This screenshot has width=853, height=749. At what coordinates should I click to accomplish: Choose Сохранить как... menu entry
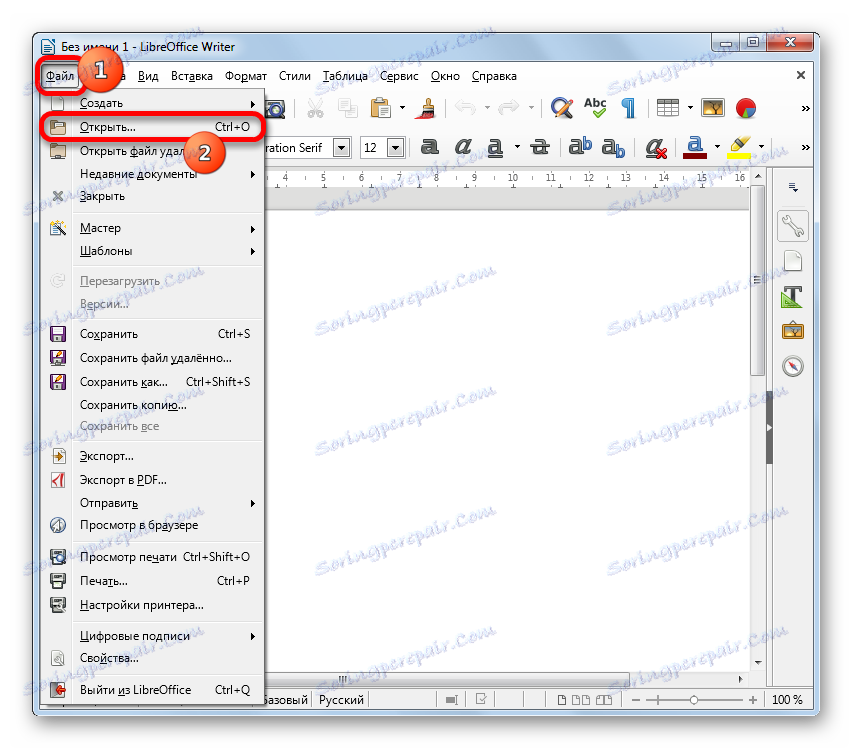pos(151,382)
